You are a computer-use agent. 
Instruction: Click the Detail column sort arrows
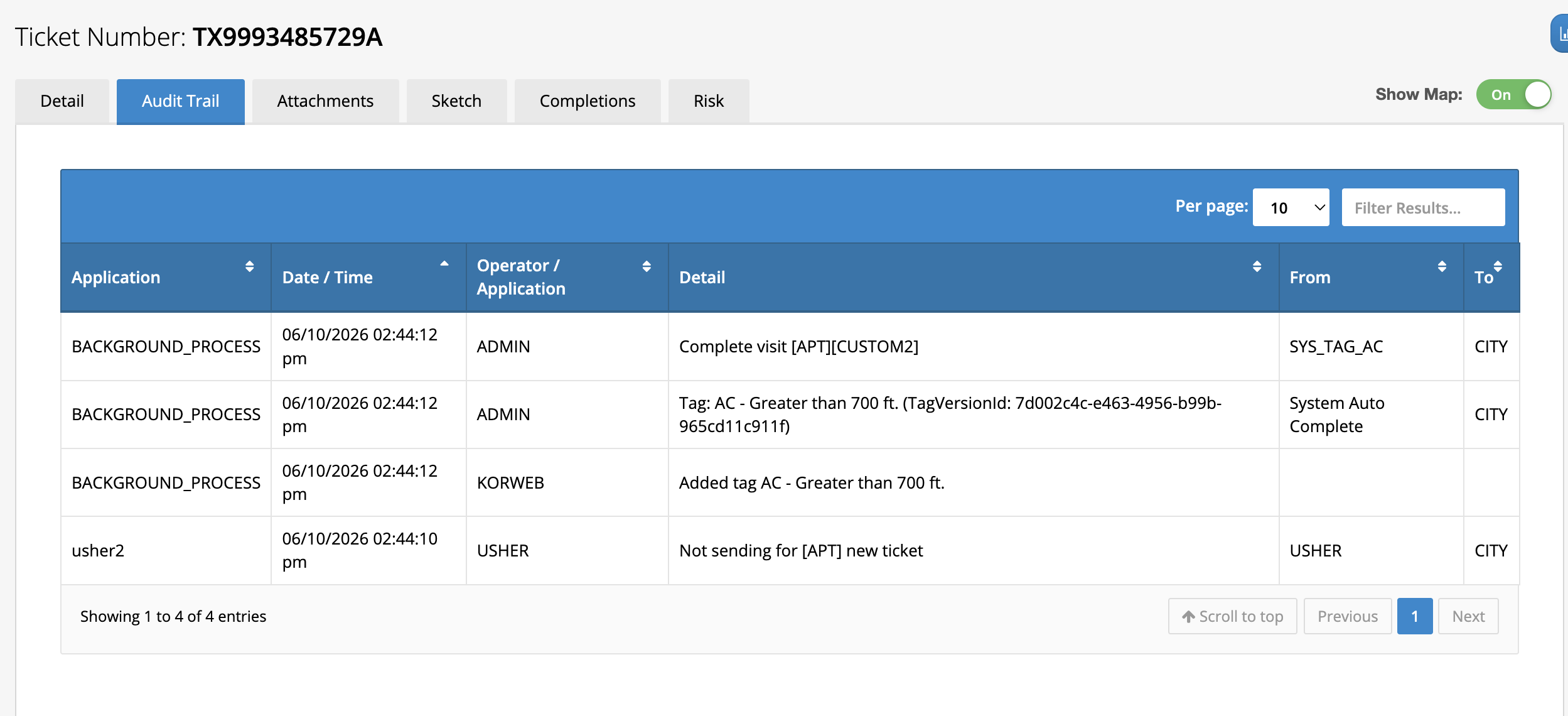1257,266
